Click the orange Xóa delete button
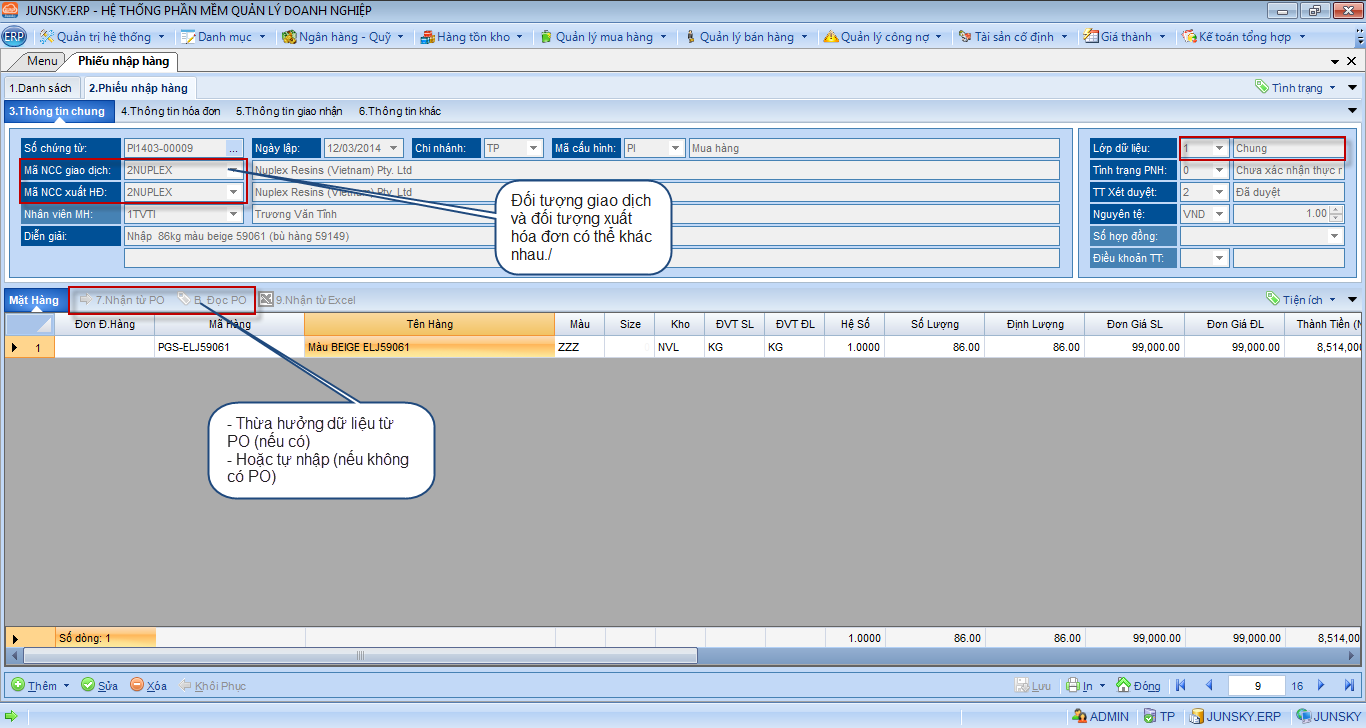The width and height of the screenshot is (1366, 728). click(148, 686)
